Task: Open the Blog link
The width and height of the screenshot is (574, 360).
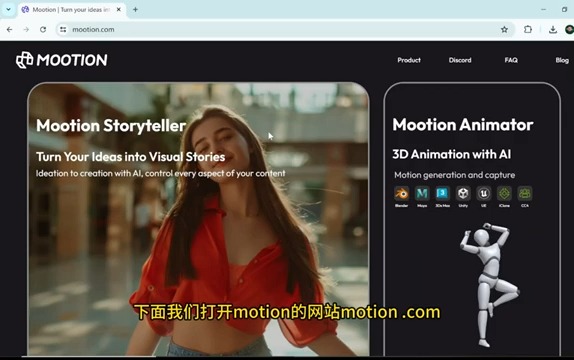Action: [x=562, y=60]
